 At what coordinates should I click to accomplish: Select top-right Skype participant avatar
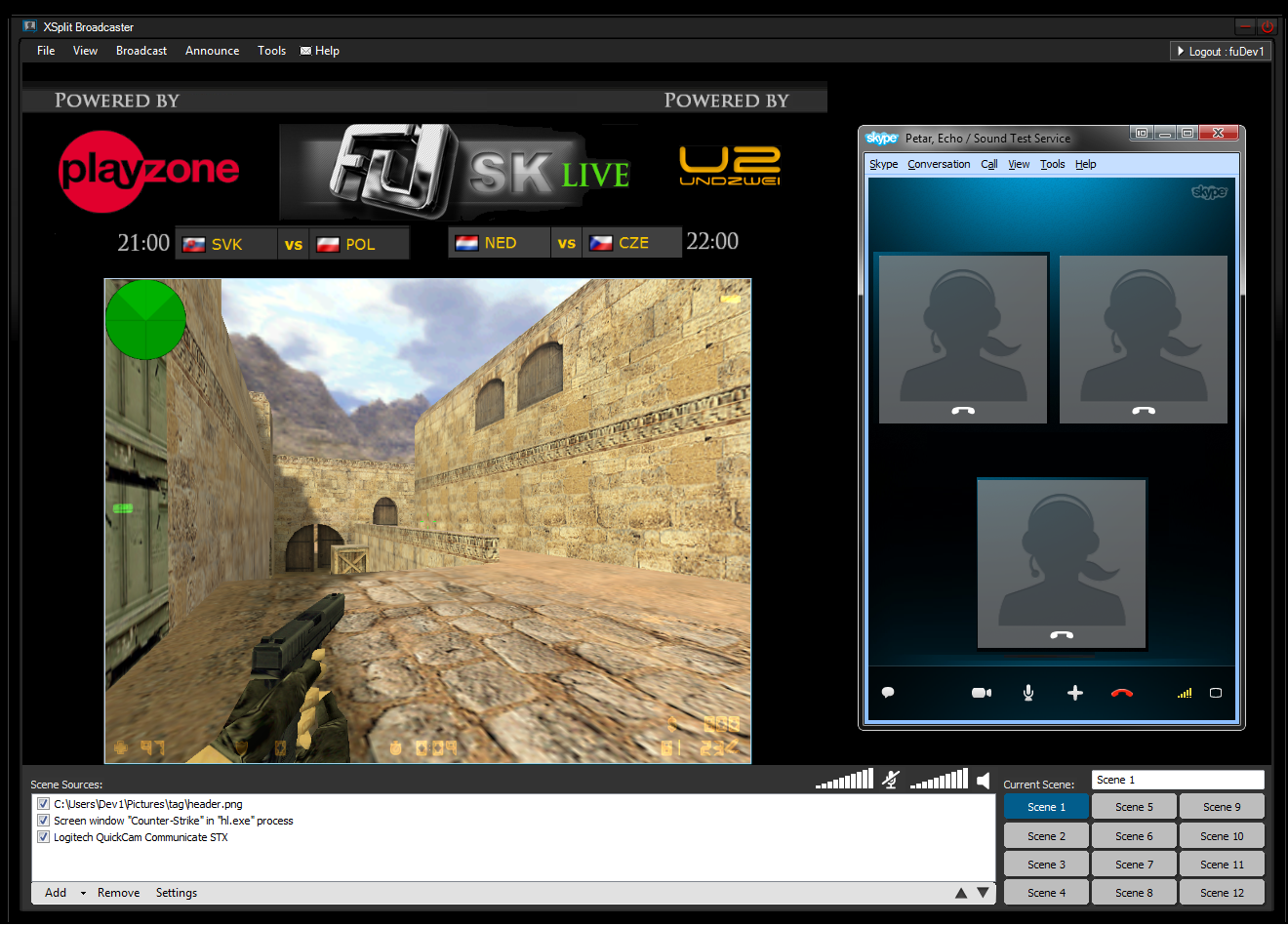[x=1144, y=339]
